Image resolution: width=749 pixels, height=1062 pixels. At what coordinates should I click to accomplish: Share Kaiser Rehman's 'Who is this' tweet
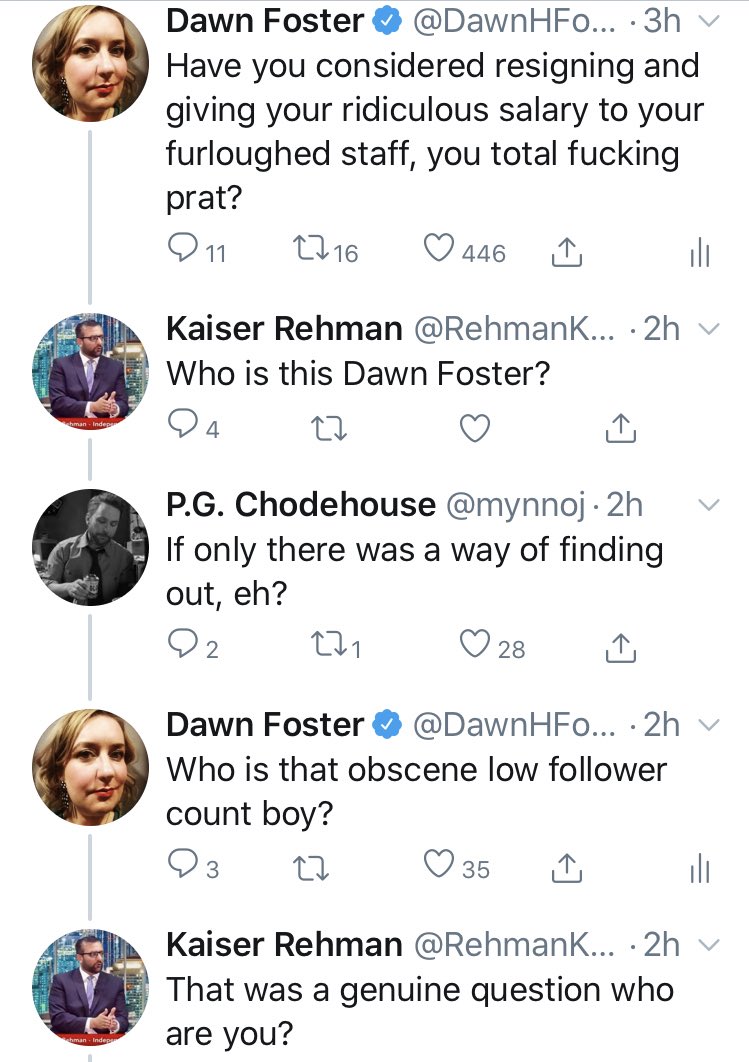click(x=621, y=429)
